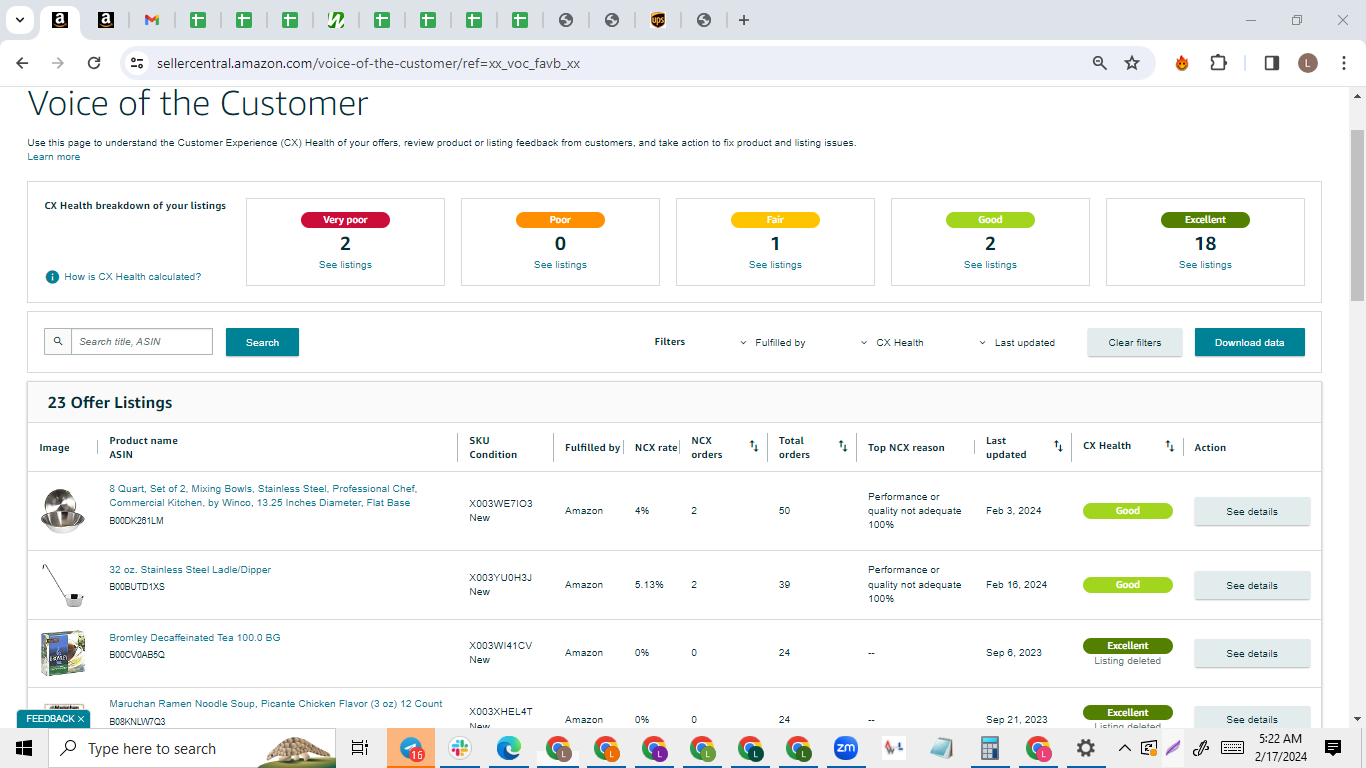Open Microsoft Edge from the taskbar
The height and width of the screenshot is (768, 1366).
click(x=509, y=748)
